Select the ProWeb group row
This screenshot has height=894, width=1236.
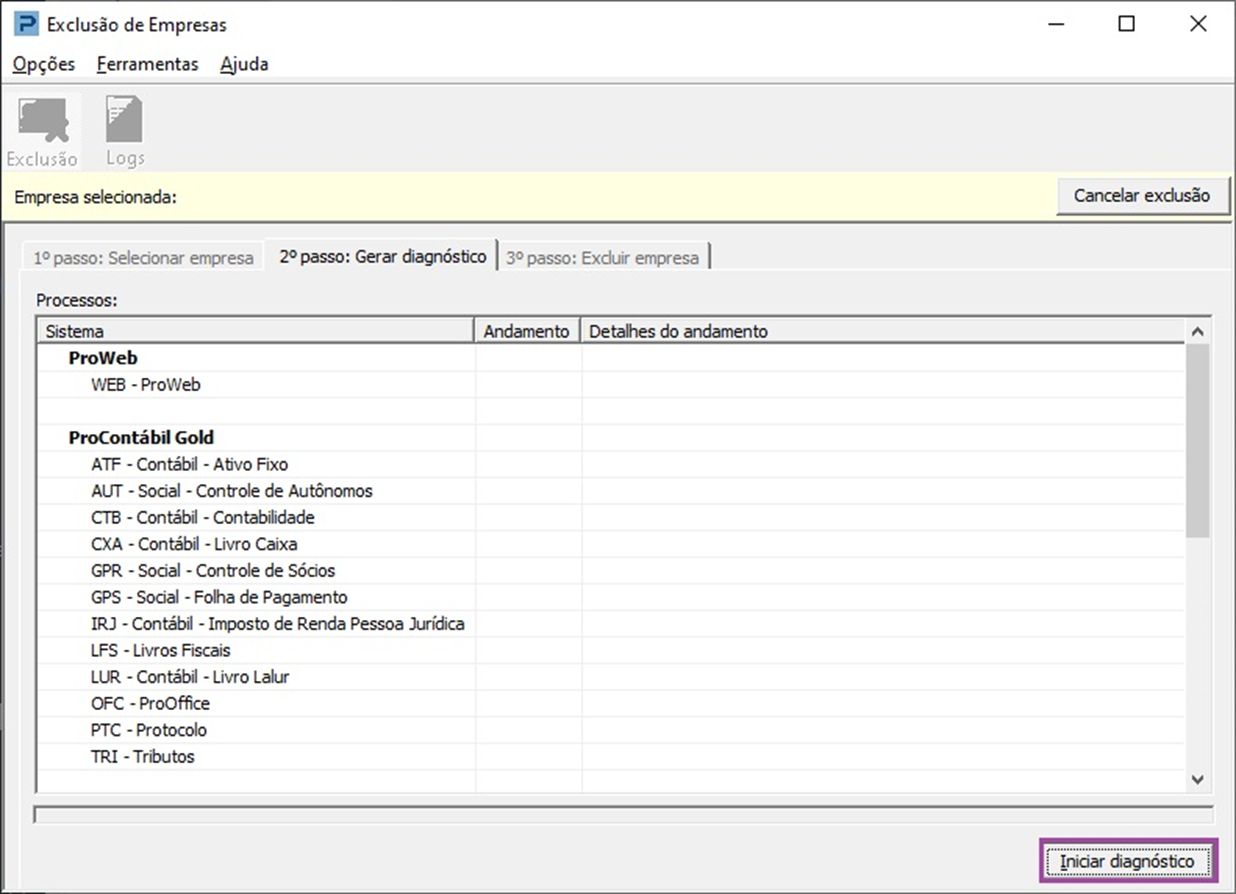click(x=611, y=358)
